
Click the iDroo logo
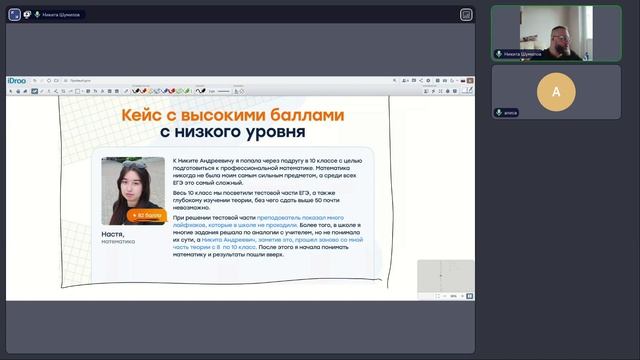(17, 81)
